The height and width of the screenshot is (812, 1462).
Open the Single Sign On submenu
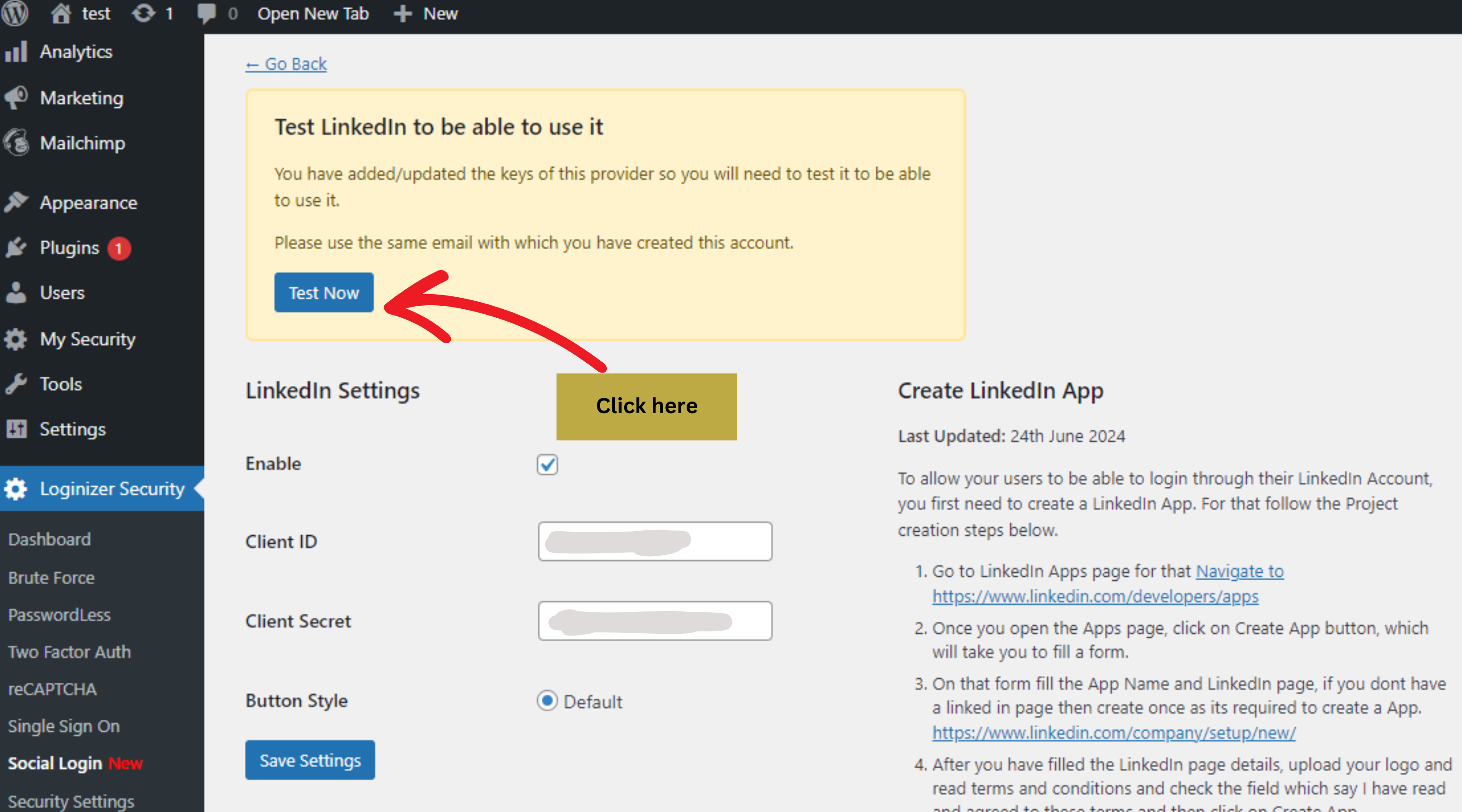(x=64, y=726)
